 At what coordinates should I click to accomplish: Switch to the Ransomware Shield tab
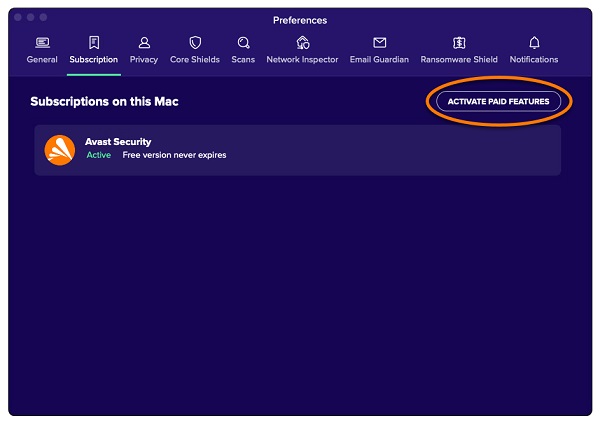(x=459, y=59)
